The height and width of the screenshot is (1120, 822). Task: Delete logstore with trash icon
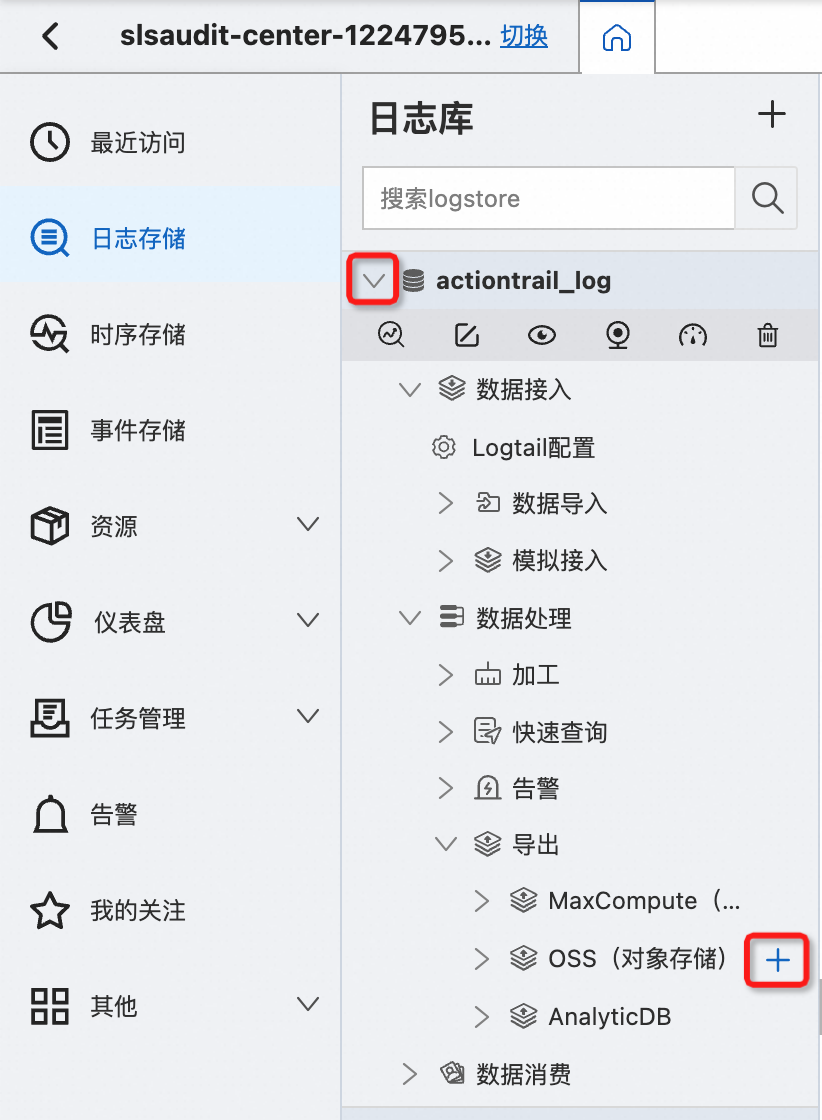(x=768, y=334)
